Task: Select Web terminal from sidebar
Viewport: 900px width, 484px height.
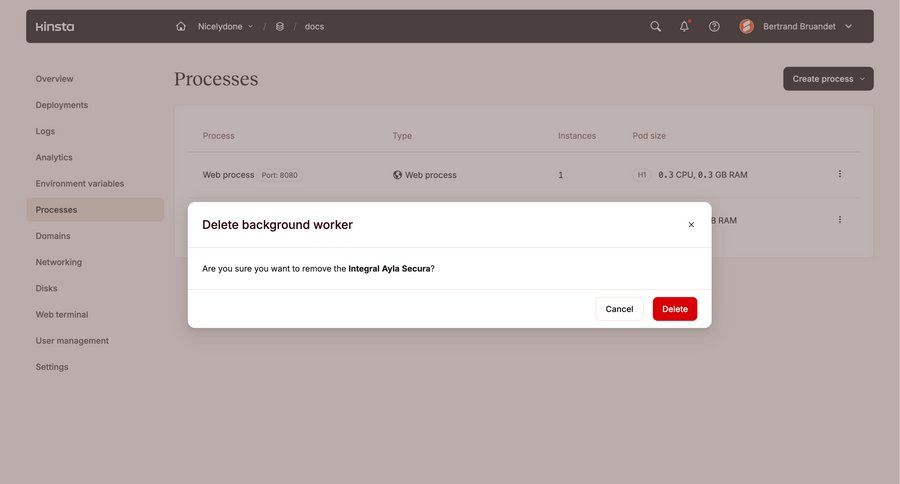Action: click(x=62, y=314)
